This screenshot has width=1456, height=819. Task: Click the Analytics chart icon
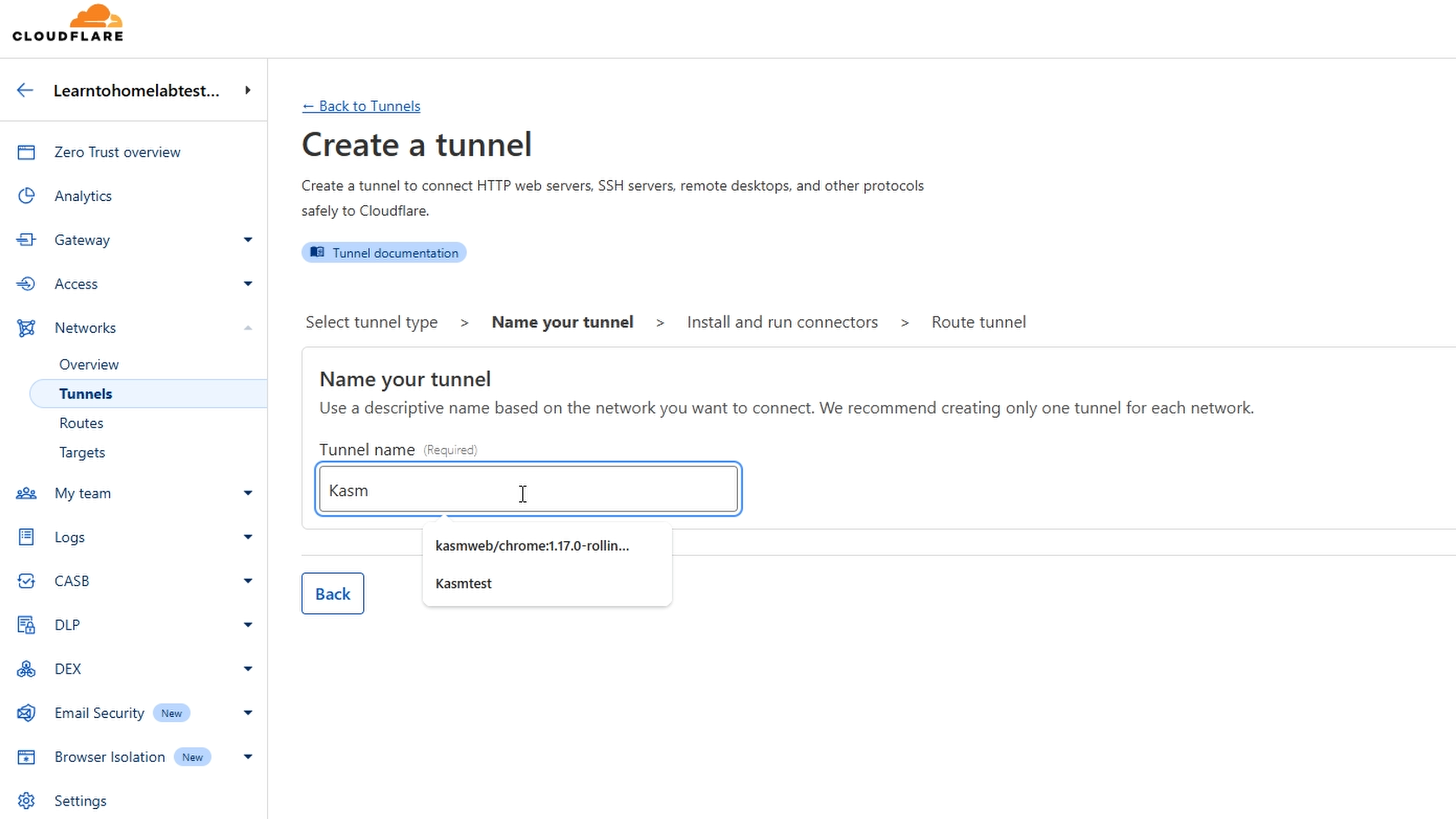click(x=26, y=196)
